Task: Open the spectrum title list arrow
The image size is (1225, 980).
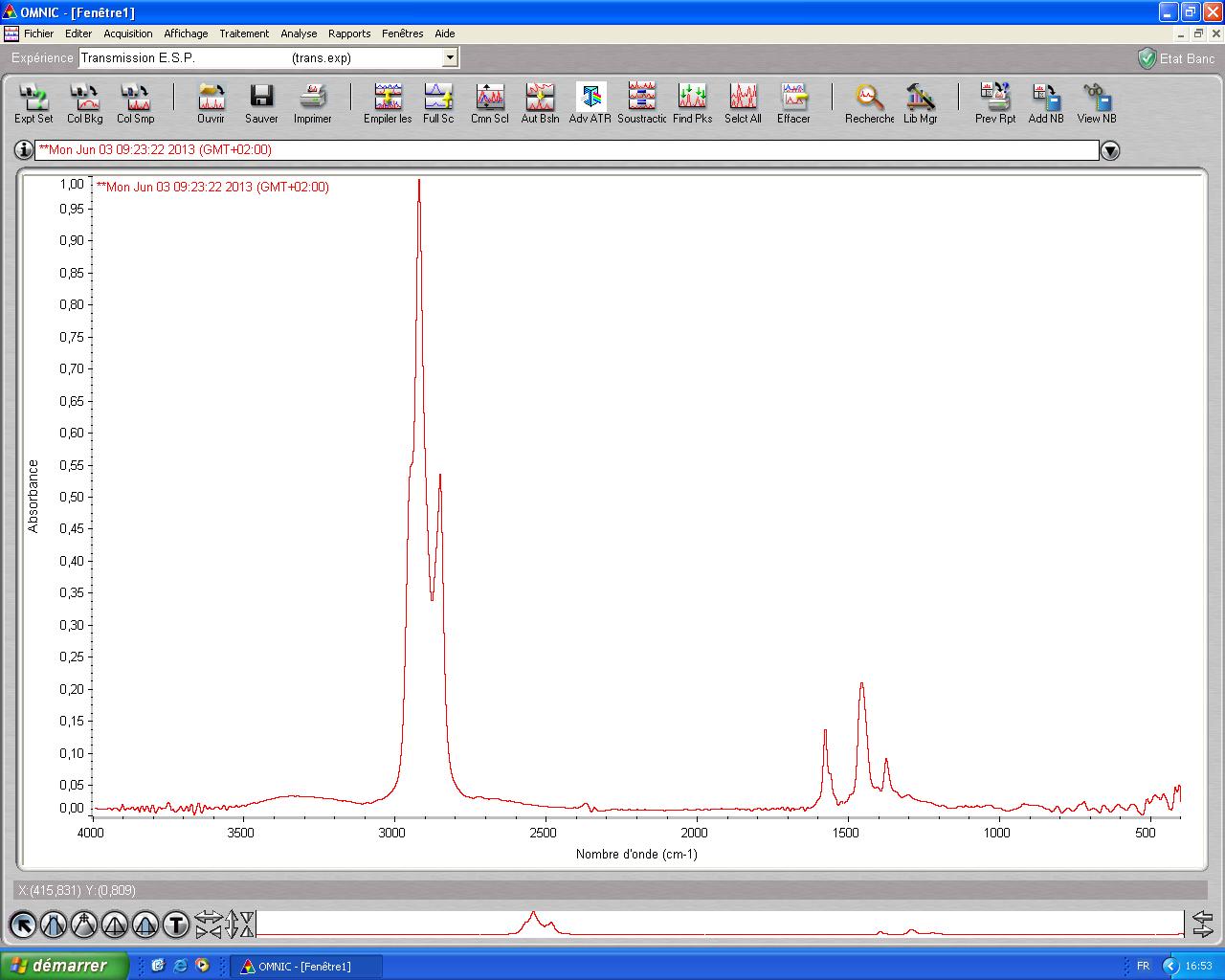Action: point(1110,150)
